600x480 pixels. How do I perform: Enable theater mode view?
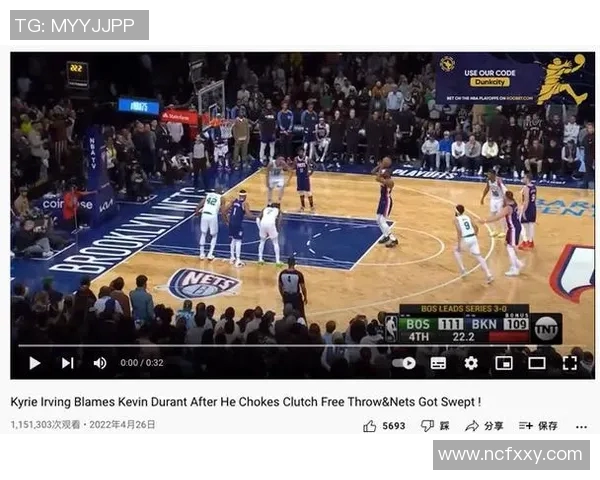[x=537, y=363]
